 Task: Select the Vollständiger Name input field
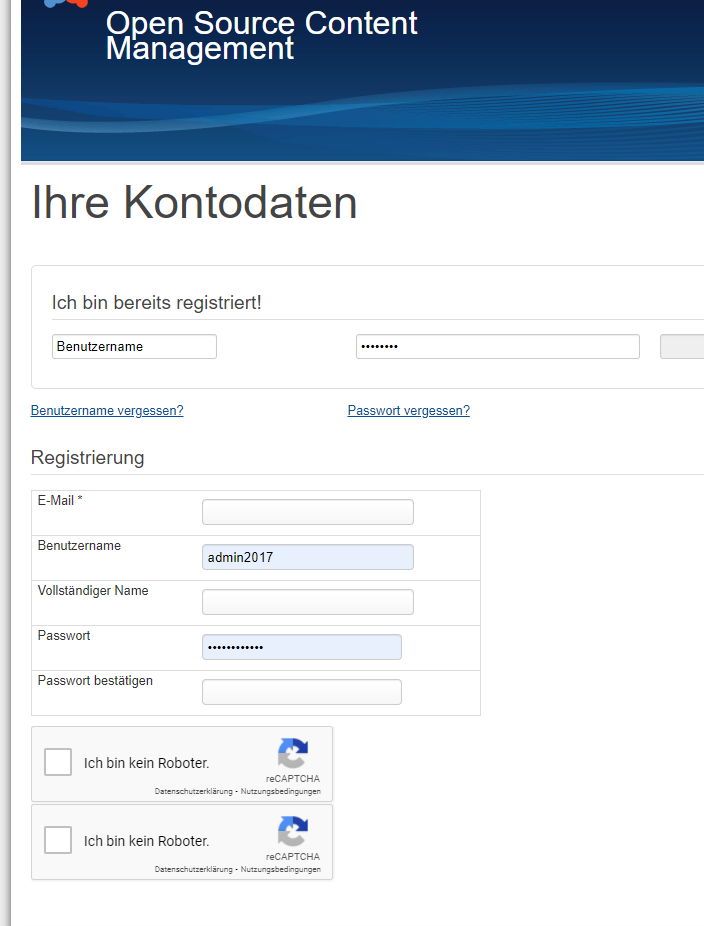pos(307,602)
